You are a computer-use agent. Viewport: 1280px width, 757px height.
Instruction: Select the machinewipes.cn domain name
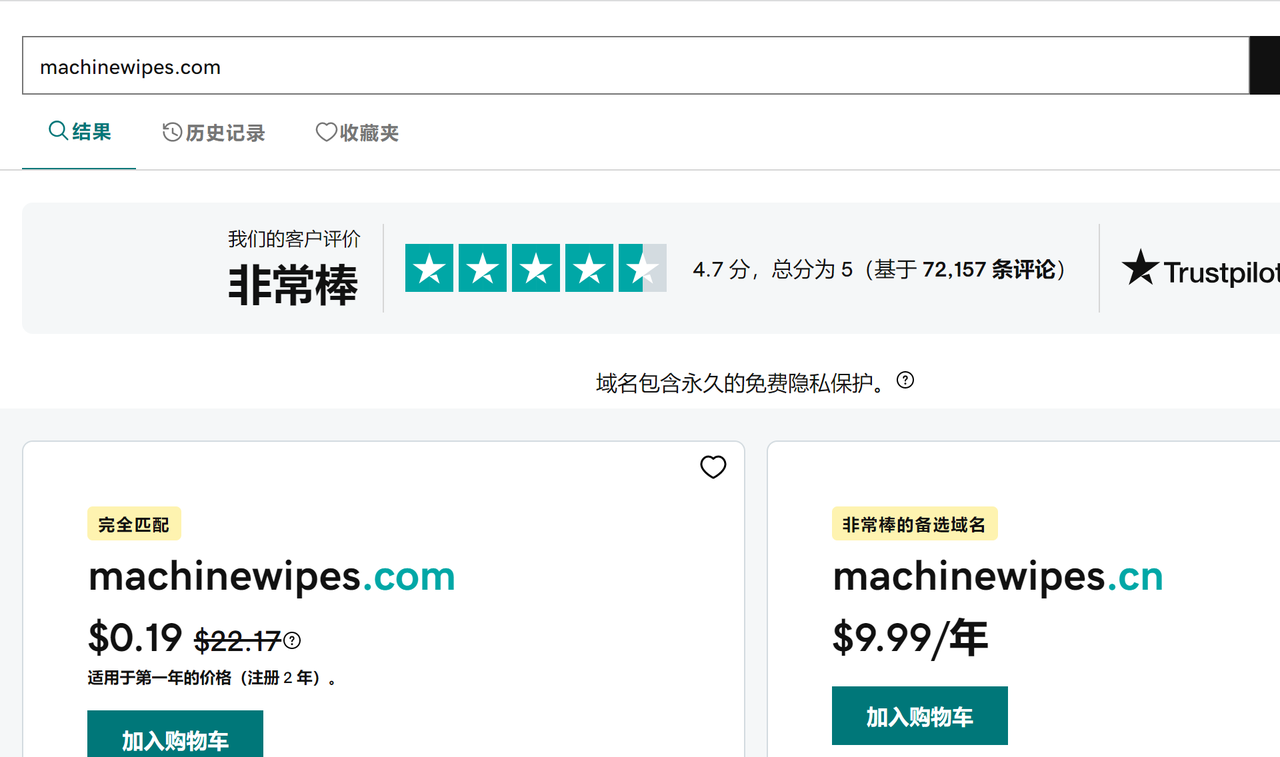[997, 577]
